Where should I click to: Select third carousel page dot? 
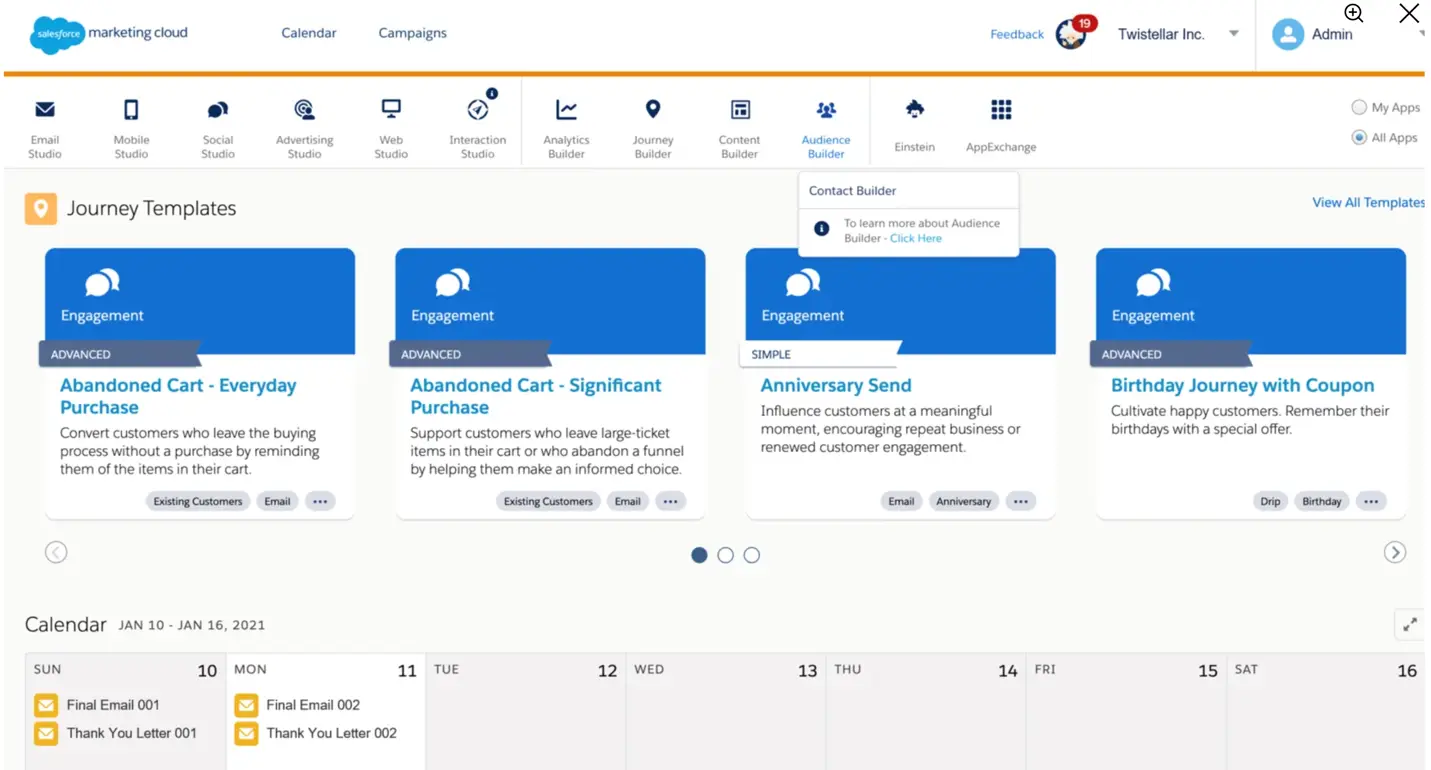(752, 555)
